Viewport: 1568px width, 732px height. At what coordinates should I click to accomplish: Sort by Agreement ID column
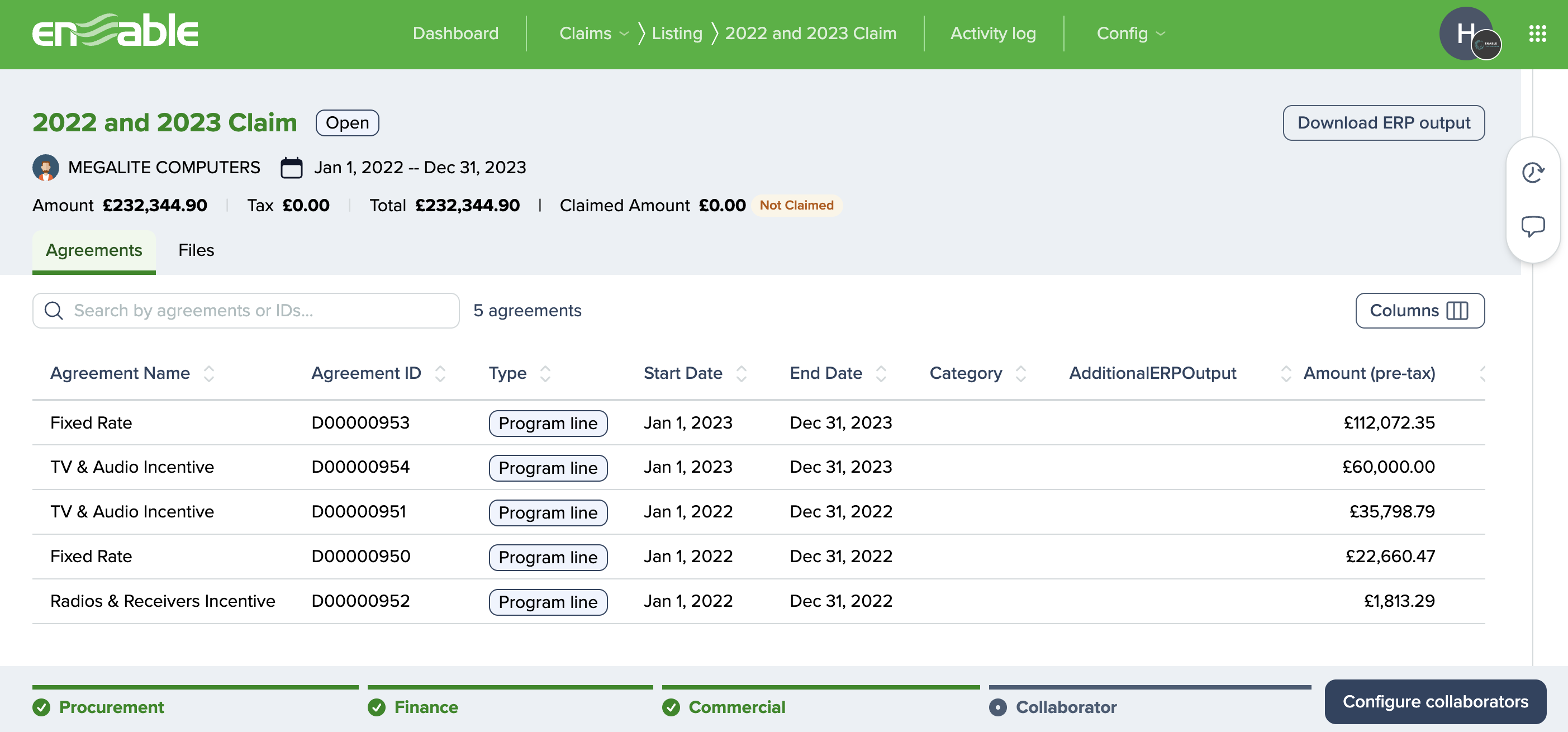click(440, 373)
